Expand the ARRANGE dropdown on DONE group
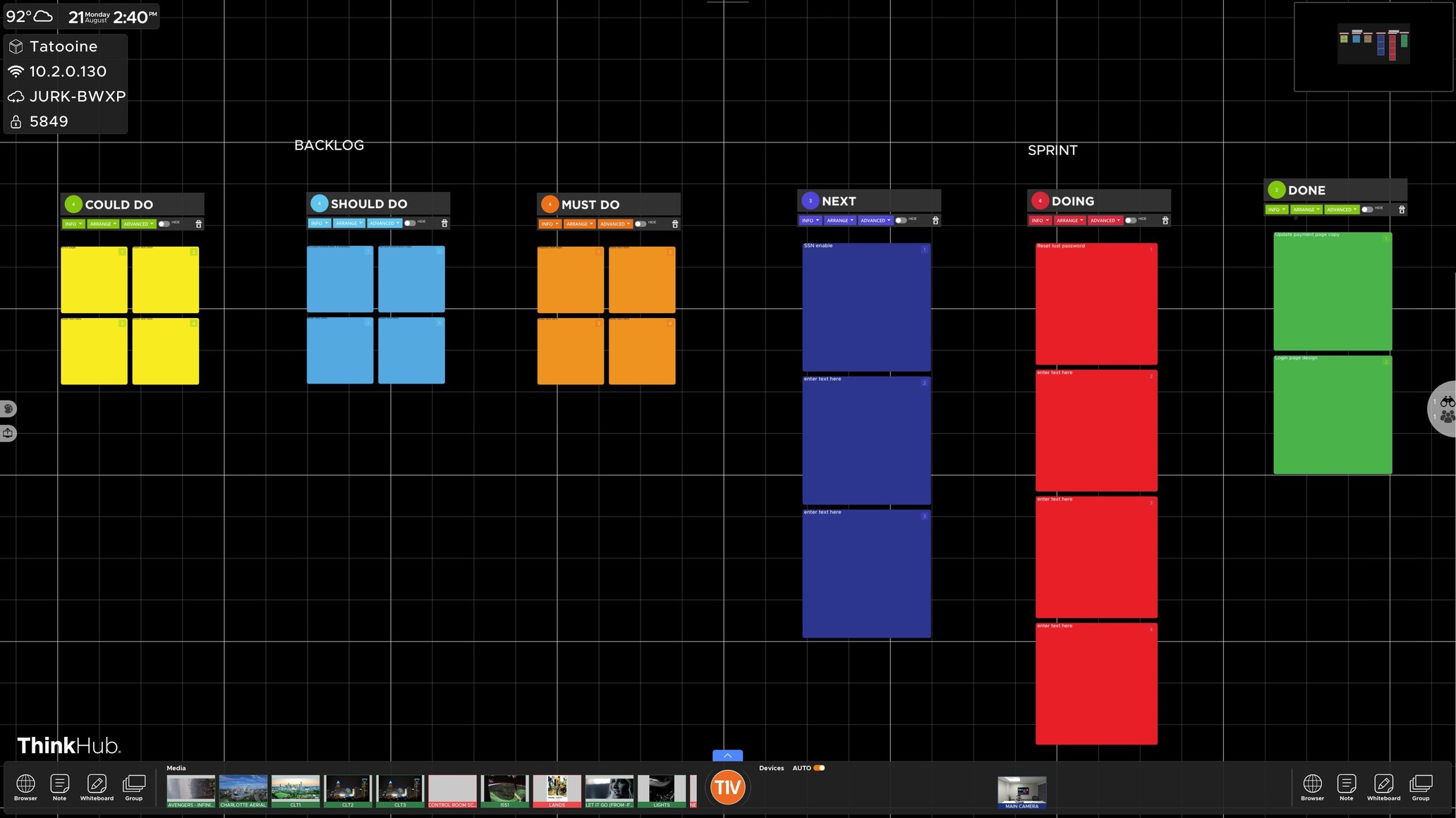Screen dimensions: 1456x818 (x=1306, y=209)
